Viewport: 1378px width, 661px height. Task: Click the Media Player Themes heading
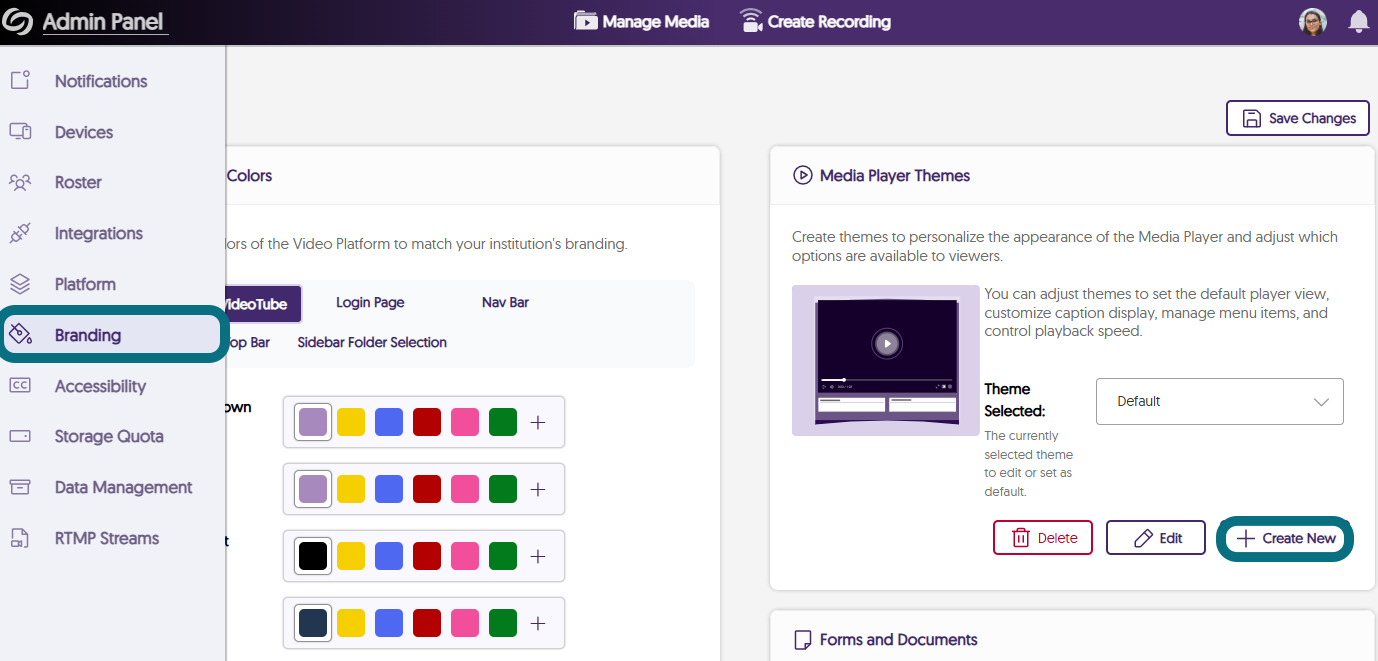pos(895,176)
